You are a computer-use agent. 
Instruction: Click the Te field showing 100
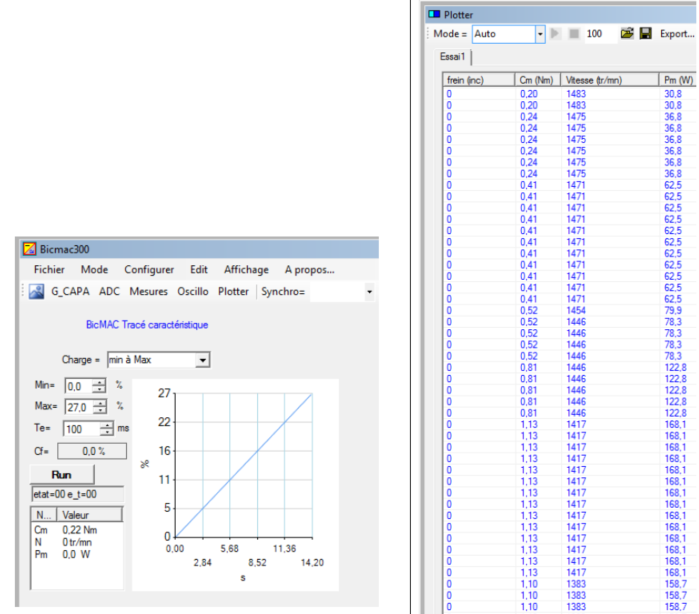tap(82, 429)
